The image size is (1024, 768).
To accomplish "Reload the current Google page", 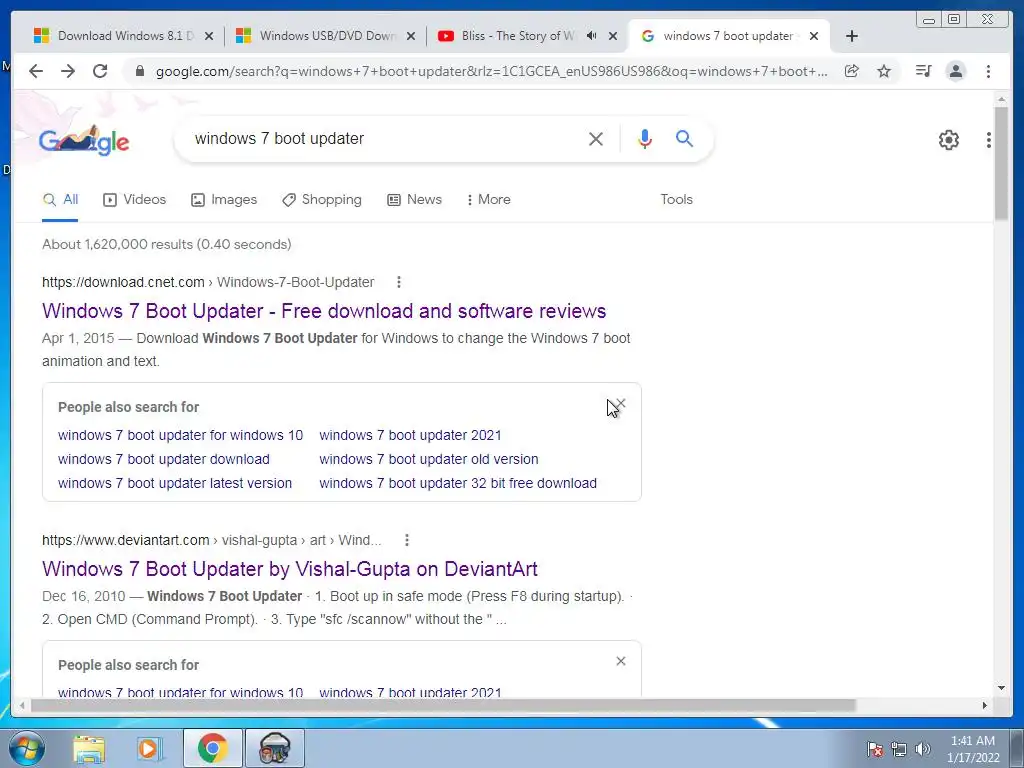I will pos(100,71).
